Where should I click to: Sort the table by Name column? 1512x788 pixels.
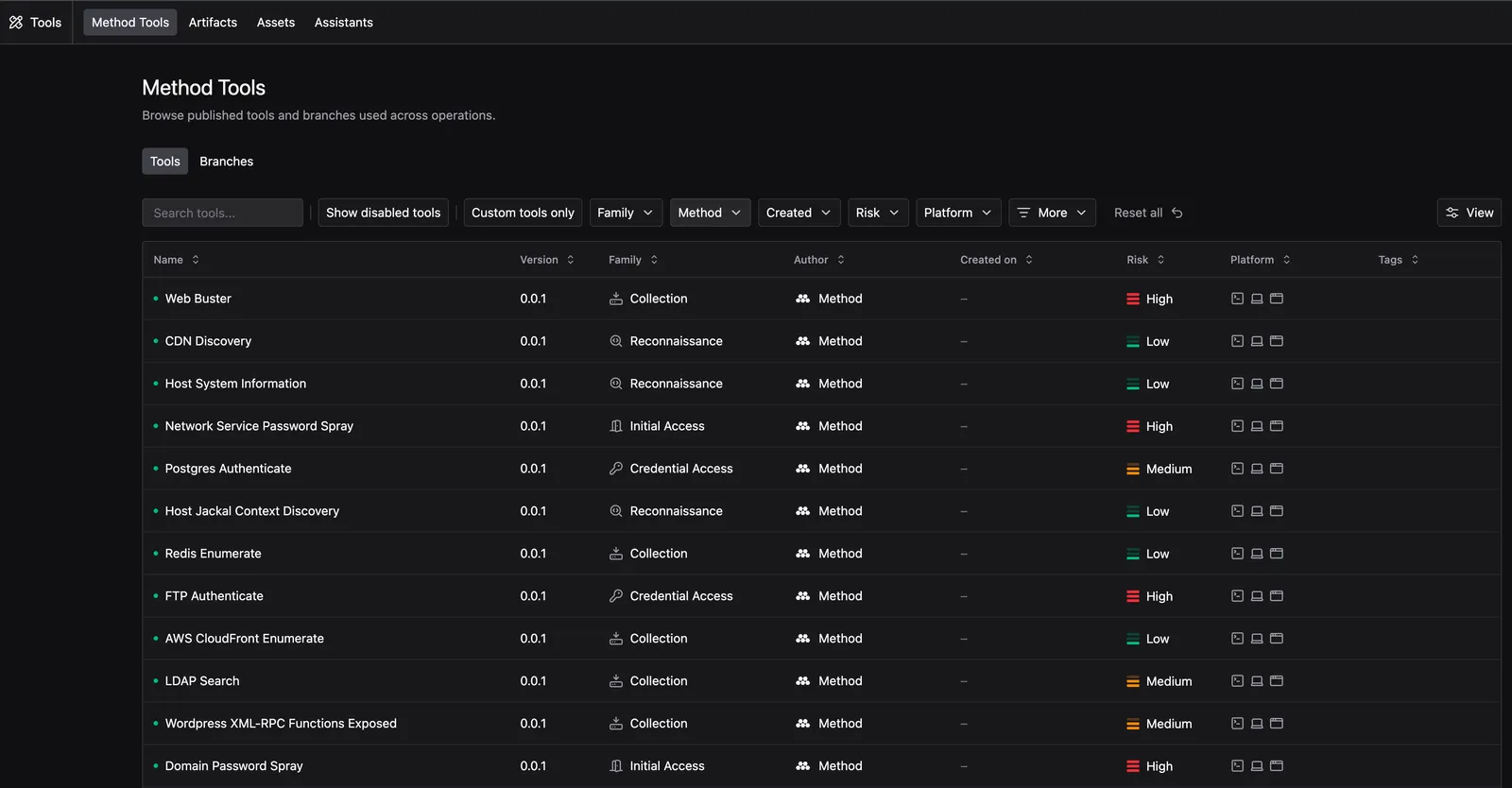tap(177, 260)
